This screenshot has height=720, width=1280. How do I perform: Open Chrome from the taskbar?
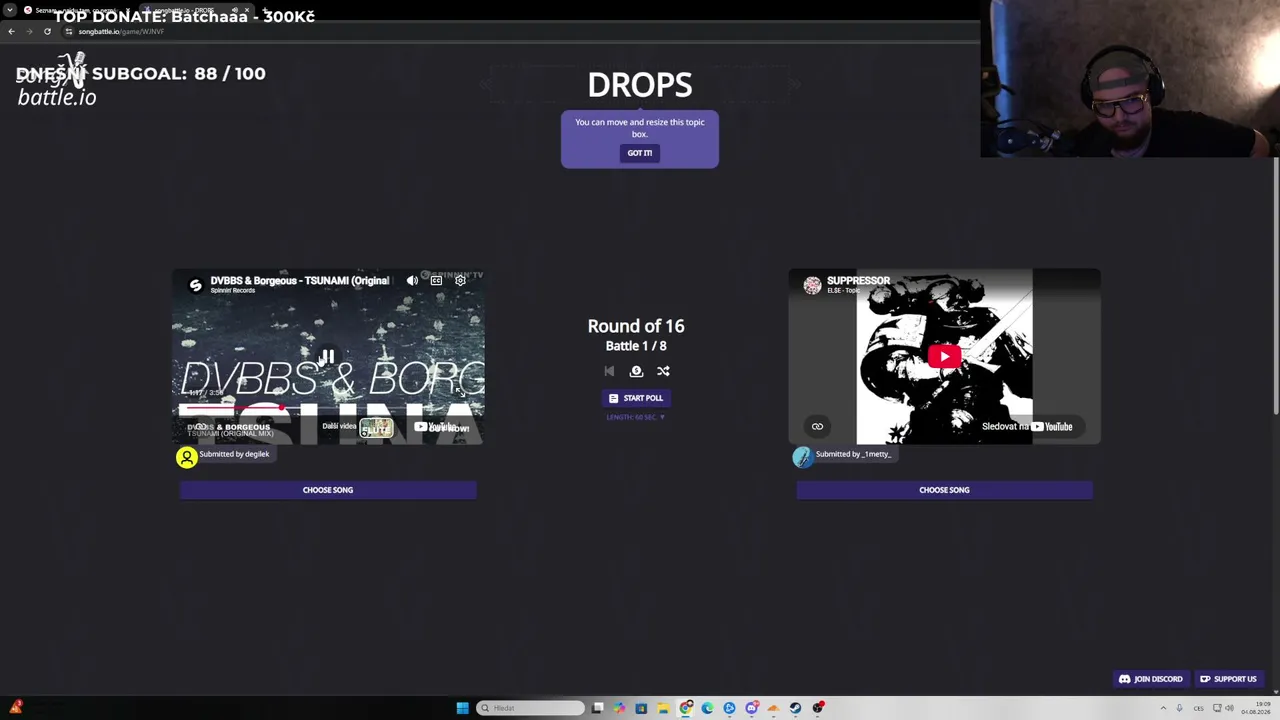pos(685,708)
